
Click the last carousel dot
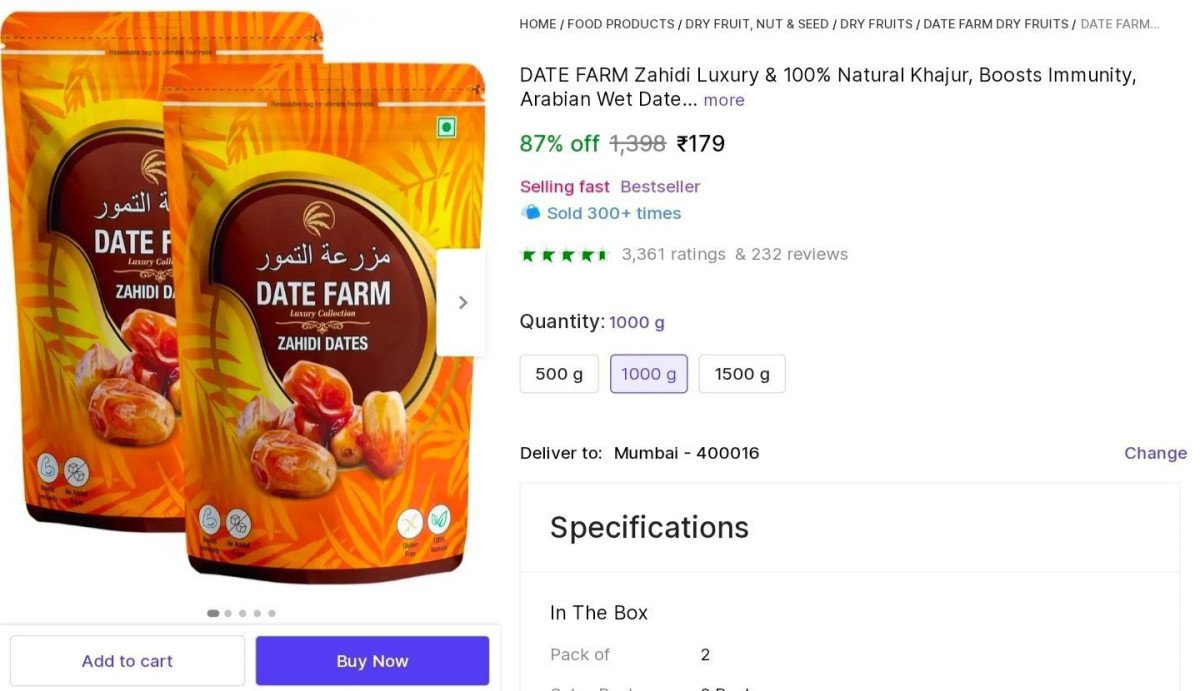coord(271,613)
